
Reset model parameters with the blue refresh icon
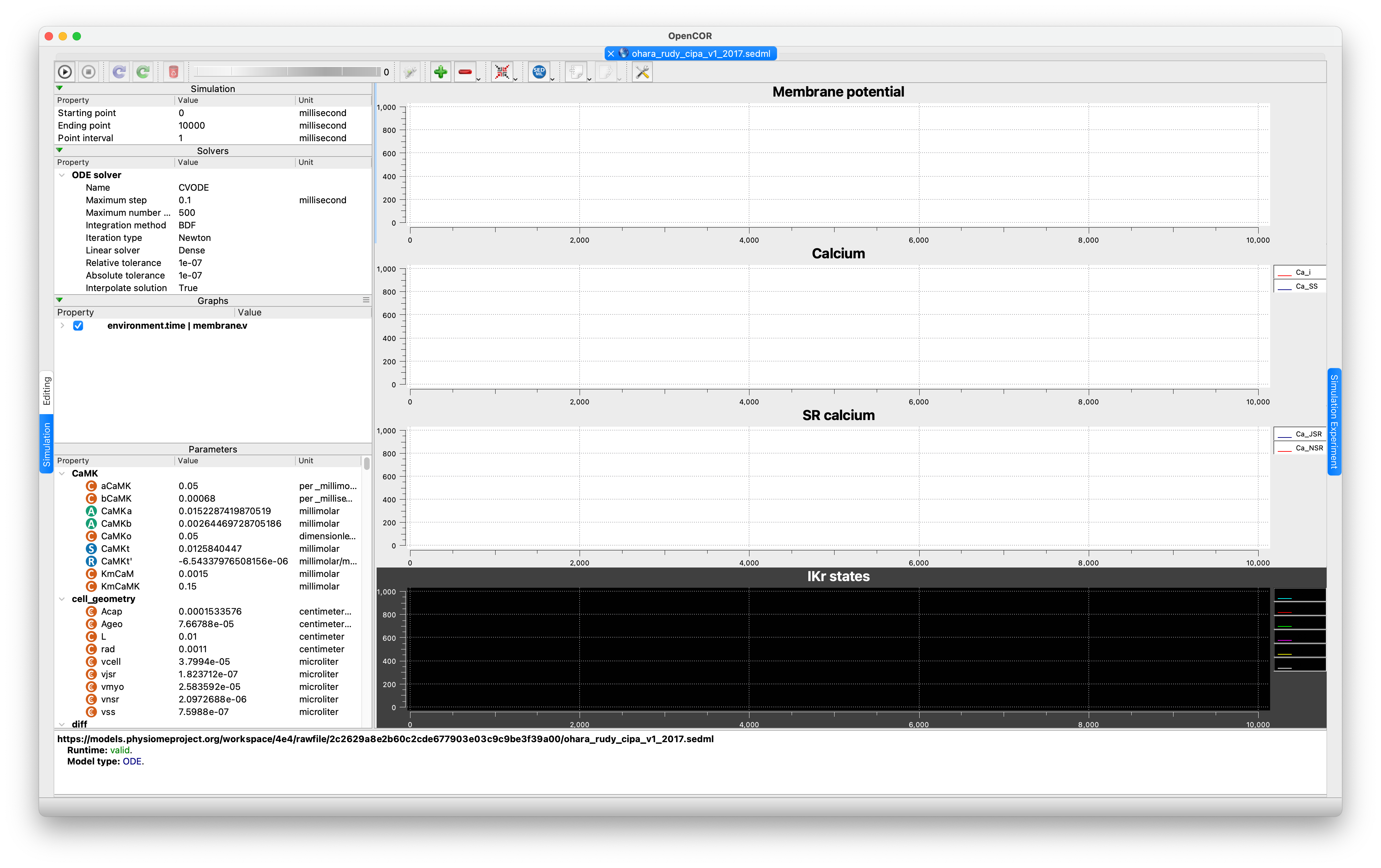119,72
